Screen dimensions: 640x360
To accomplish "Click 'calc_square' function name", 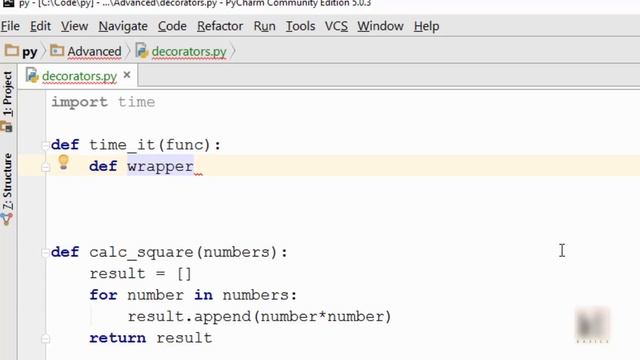I will tap(141, 252).
